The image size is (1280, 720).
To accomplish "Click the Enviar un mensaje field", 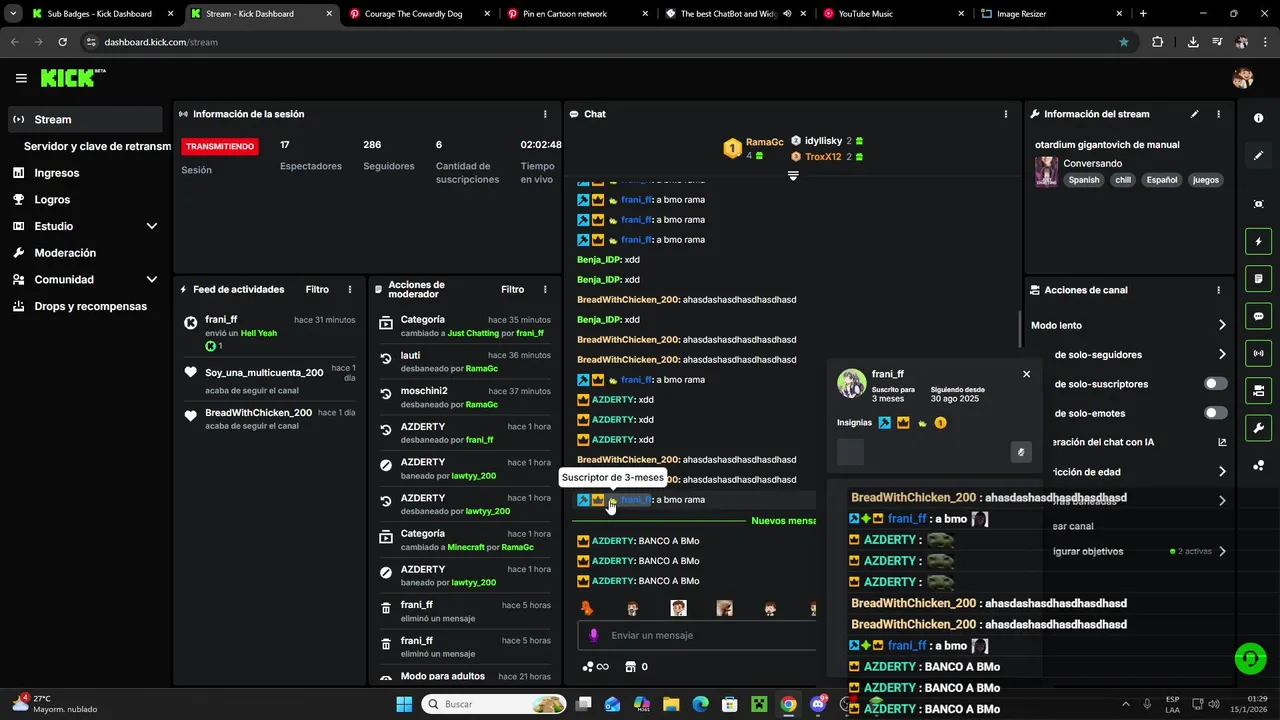I will pos(696,635).
